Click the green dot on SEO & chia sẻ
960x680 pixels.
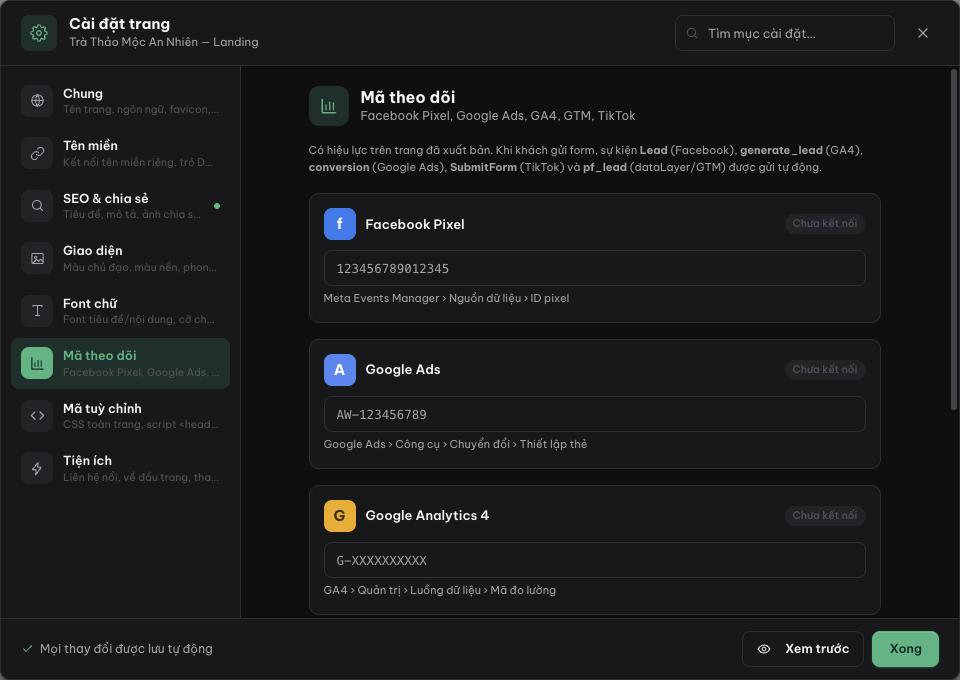[217, 206]
